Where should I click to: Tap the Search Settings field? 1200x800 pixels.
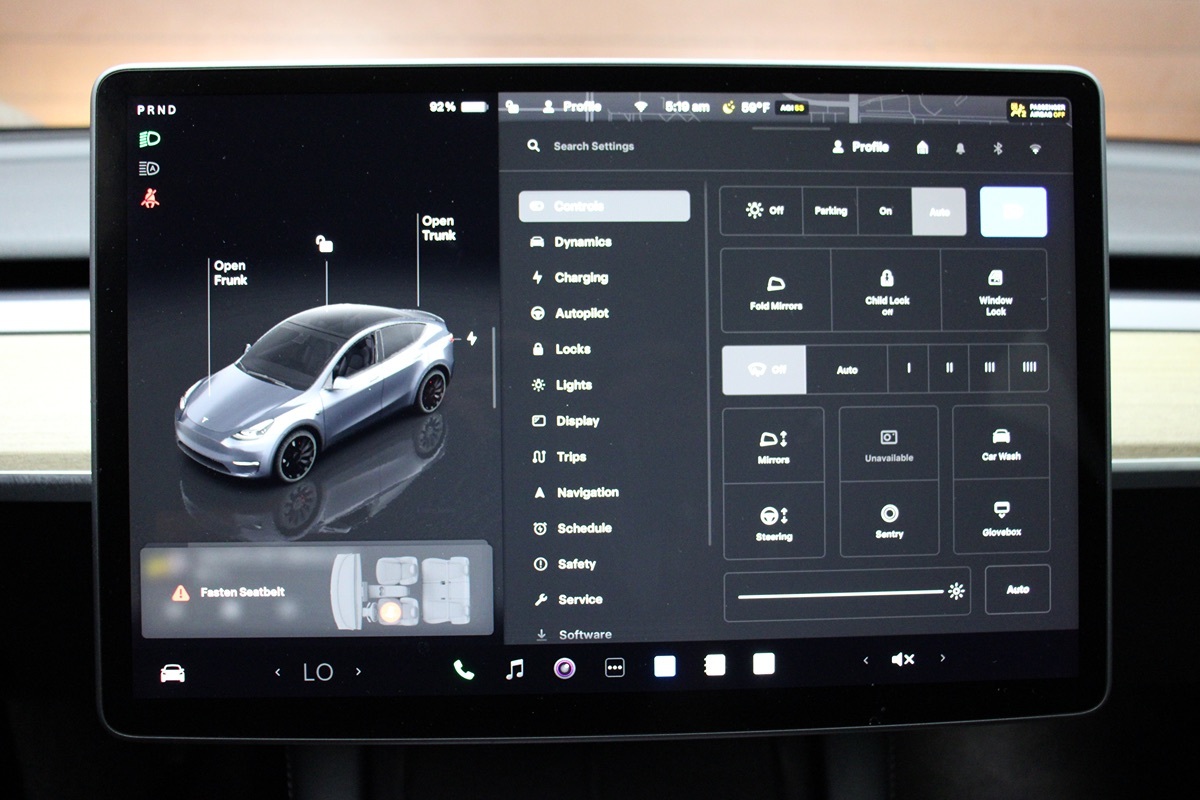(593, 146)
